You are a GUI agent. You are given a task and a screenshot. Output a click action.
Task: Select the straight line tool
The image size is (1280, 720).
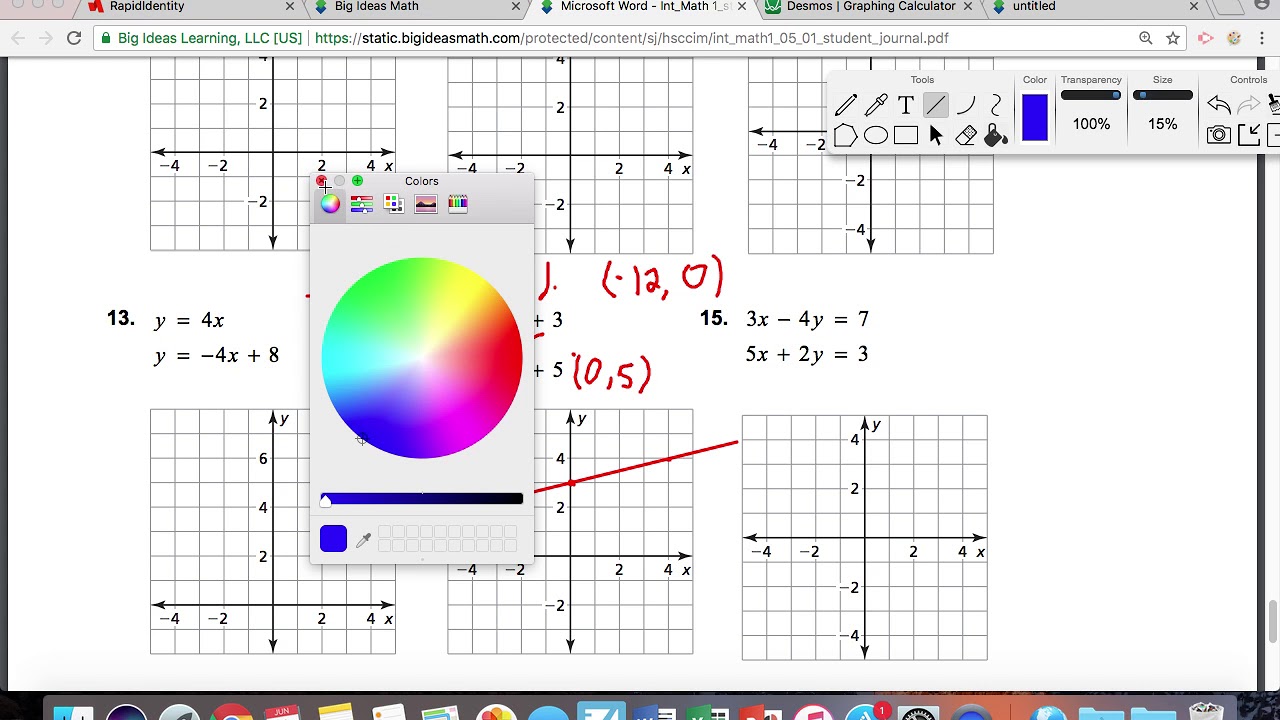tap(935, 105)
